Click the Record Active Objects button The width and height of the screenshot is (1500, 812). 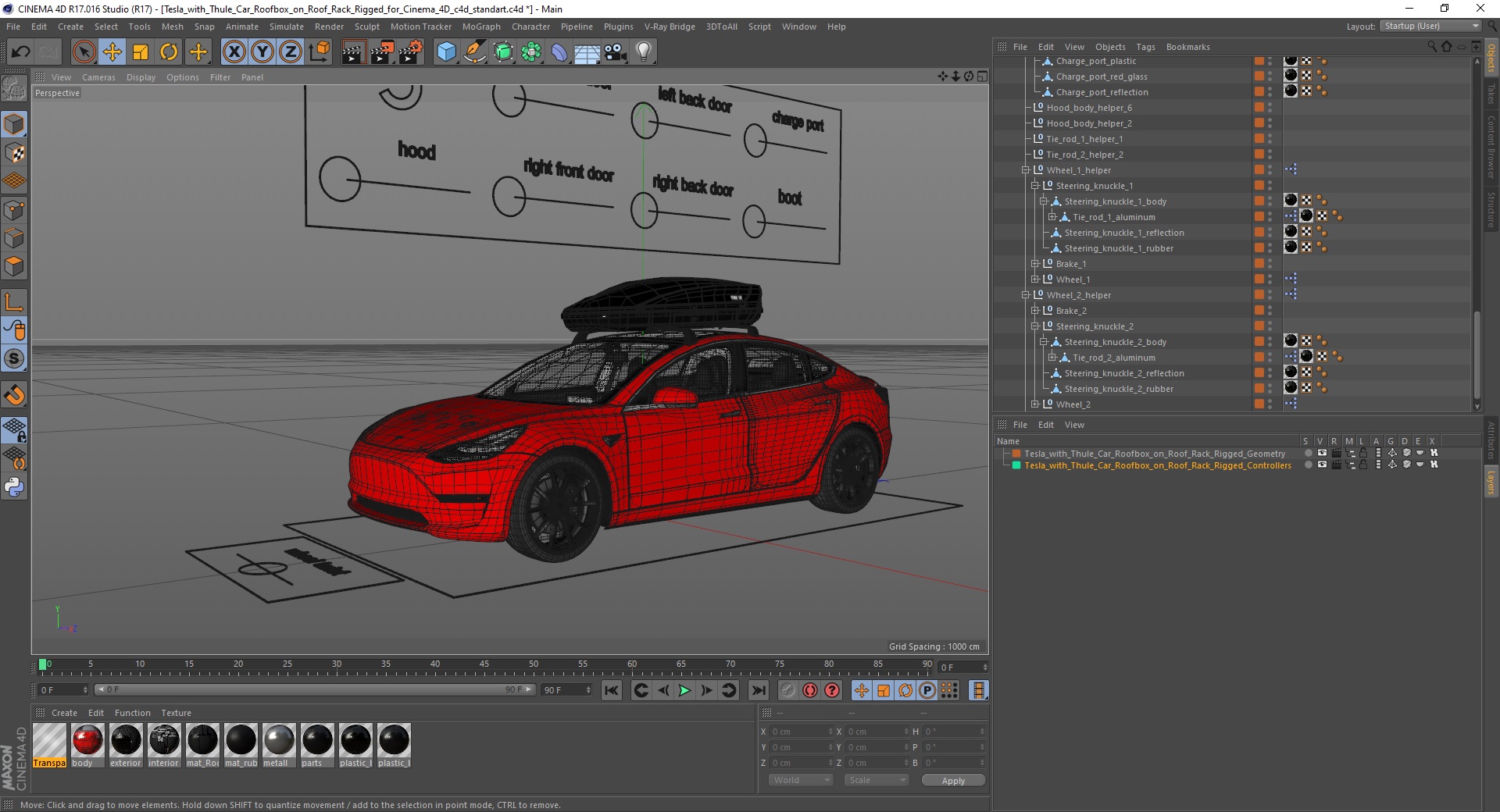coord(788,690)
